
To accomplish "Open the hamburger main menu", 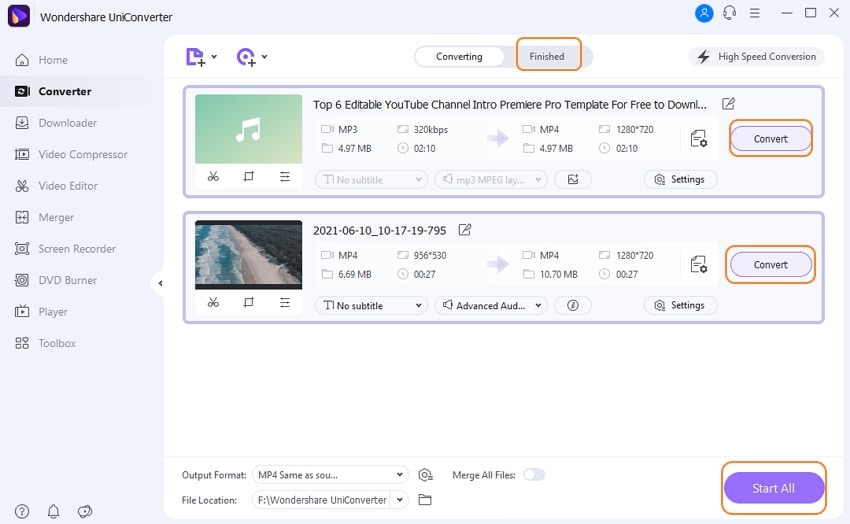I will coord(755,13).
